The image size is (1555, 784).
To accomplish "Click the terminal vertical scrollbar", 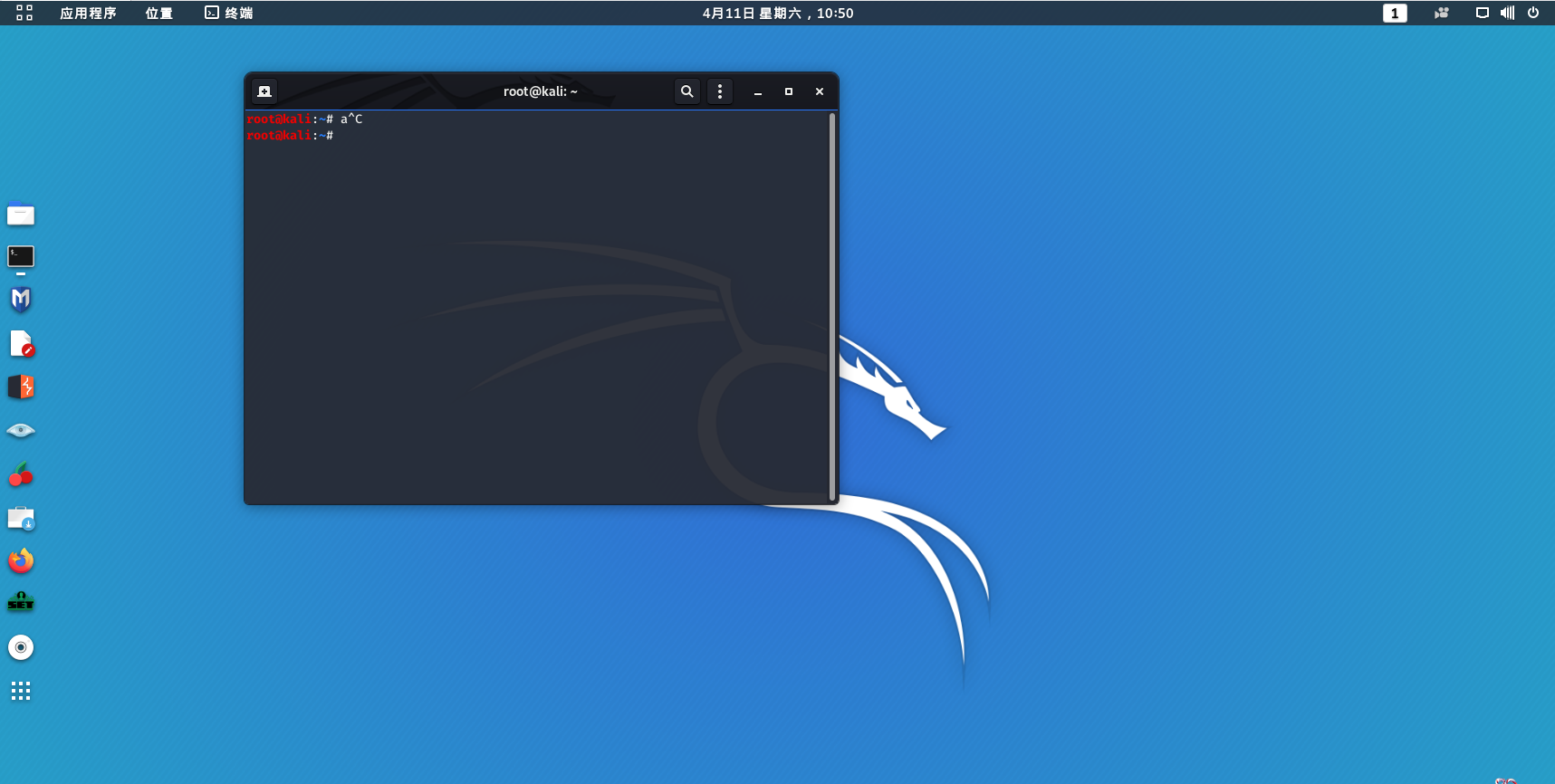I will click(832, 307).
